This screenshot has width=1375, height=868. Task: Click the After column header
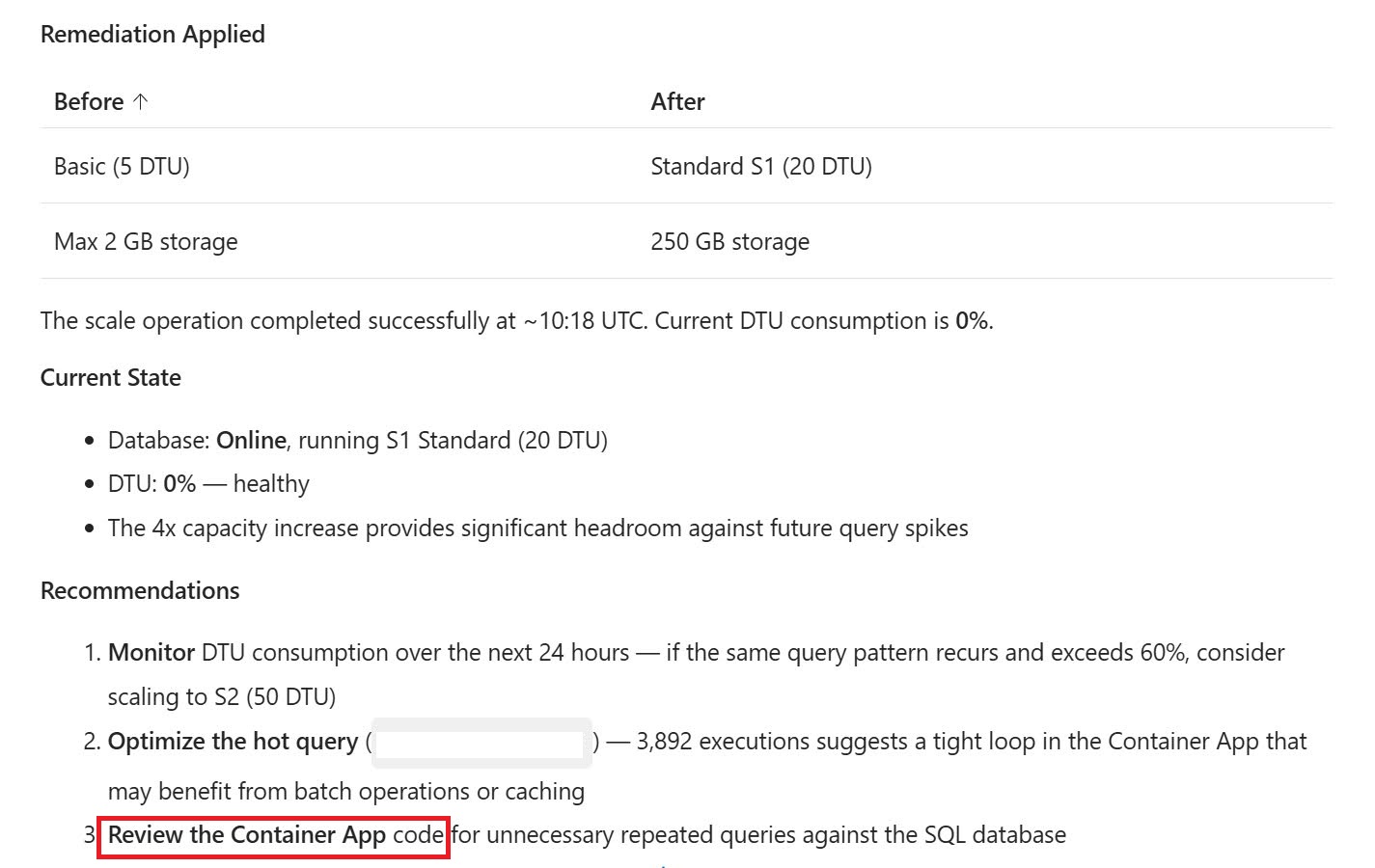[x=677, y=101]
